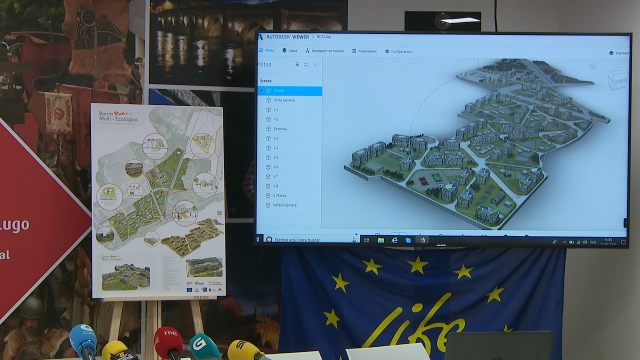Open File Explorer from the taskbar
The height and width of the screenshot is (360, 640).
380,240
